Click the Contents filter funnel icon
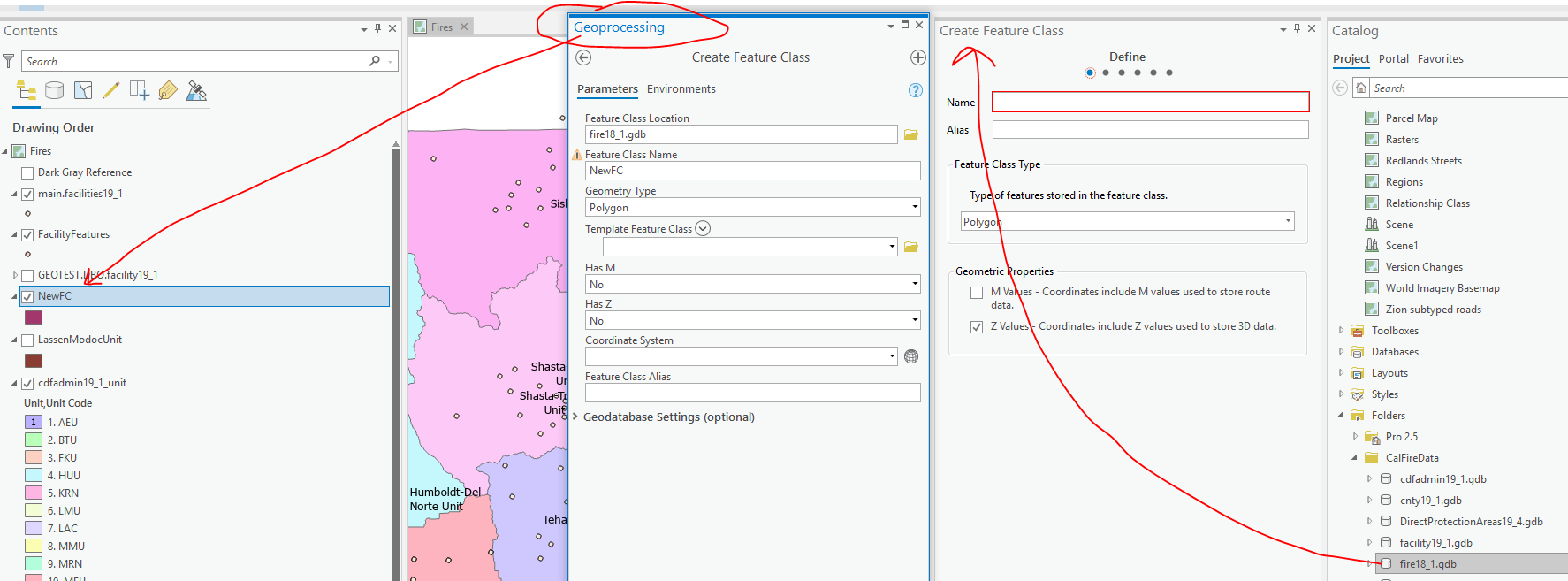 pyautogui.click(x=9, y=61)
